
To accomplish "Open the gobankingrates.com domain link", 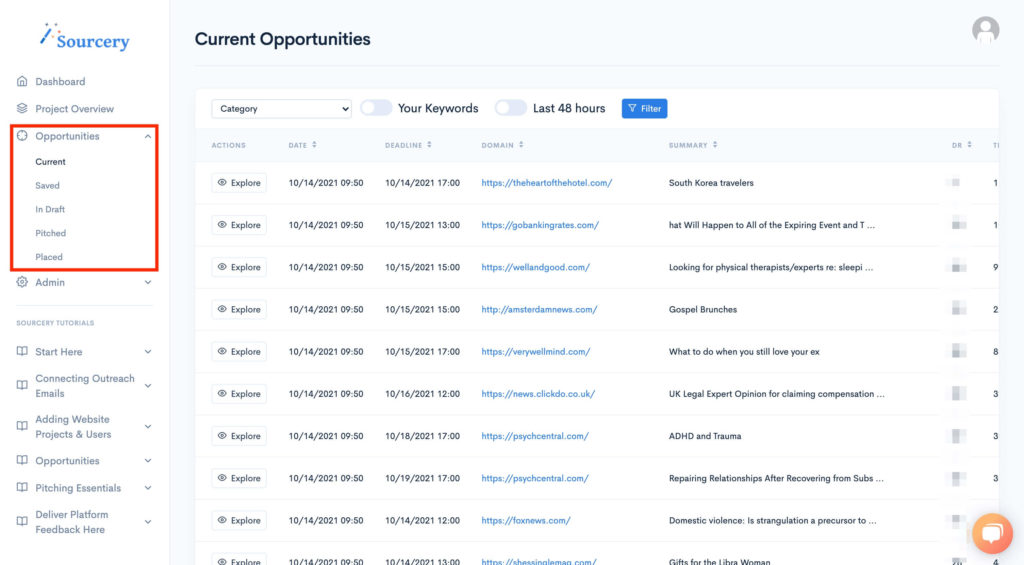I will (539, 225).
